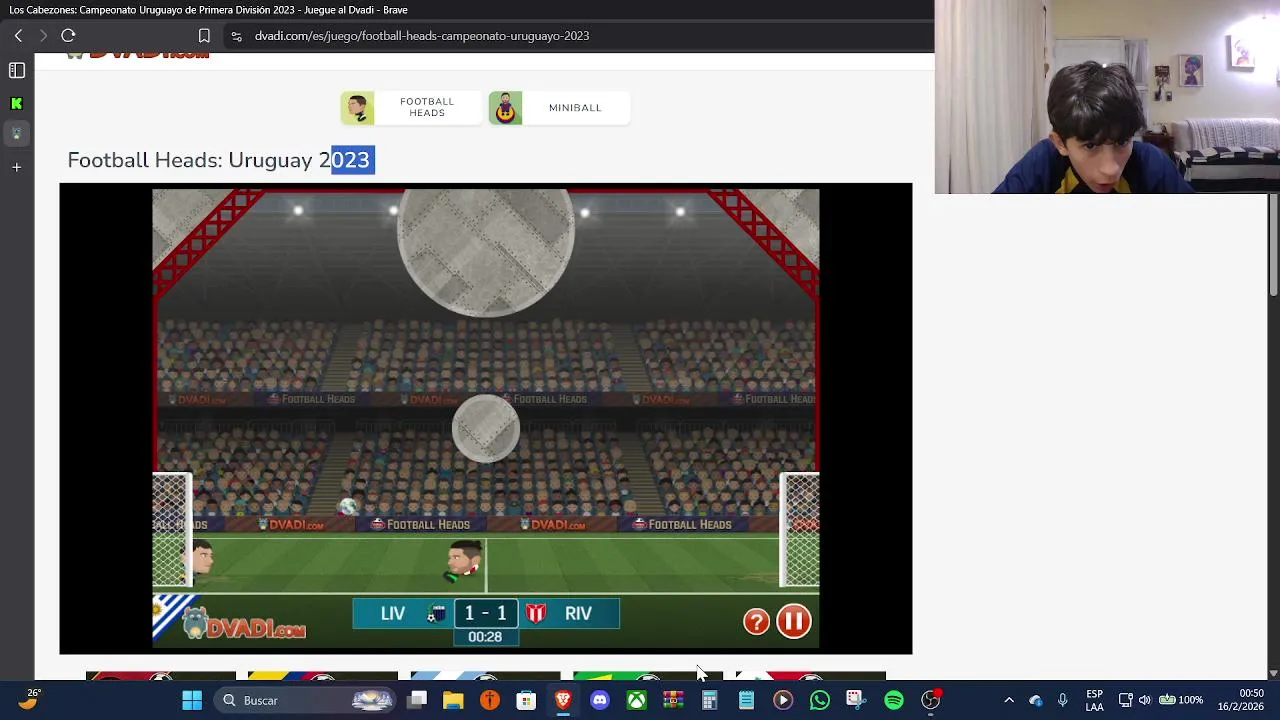Open WhatsApp from taskbar

820,700
